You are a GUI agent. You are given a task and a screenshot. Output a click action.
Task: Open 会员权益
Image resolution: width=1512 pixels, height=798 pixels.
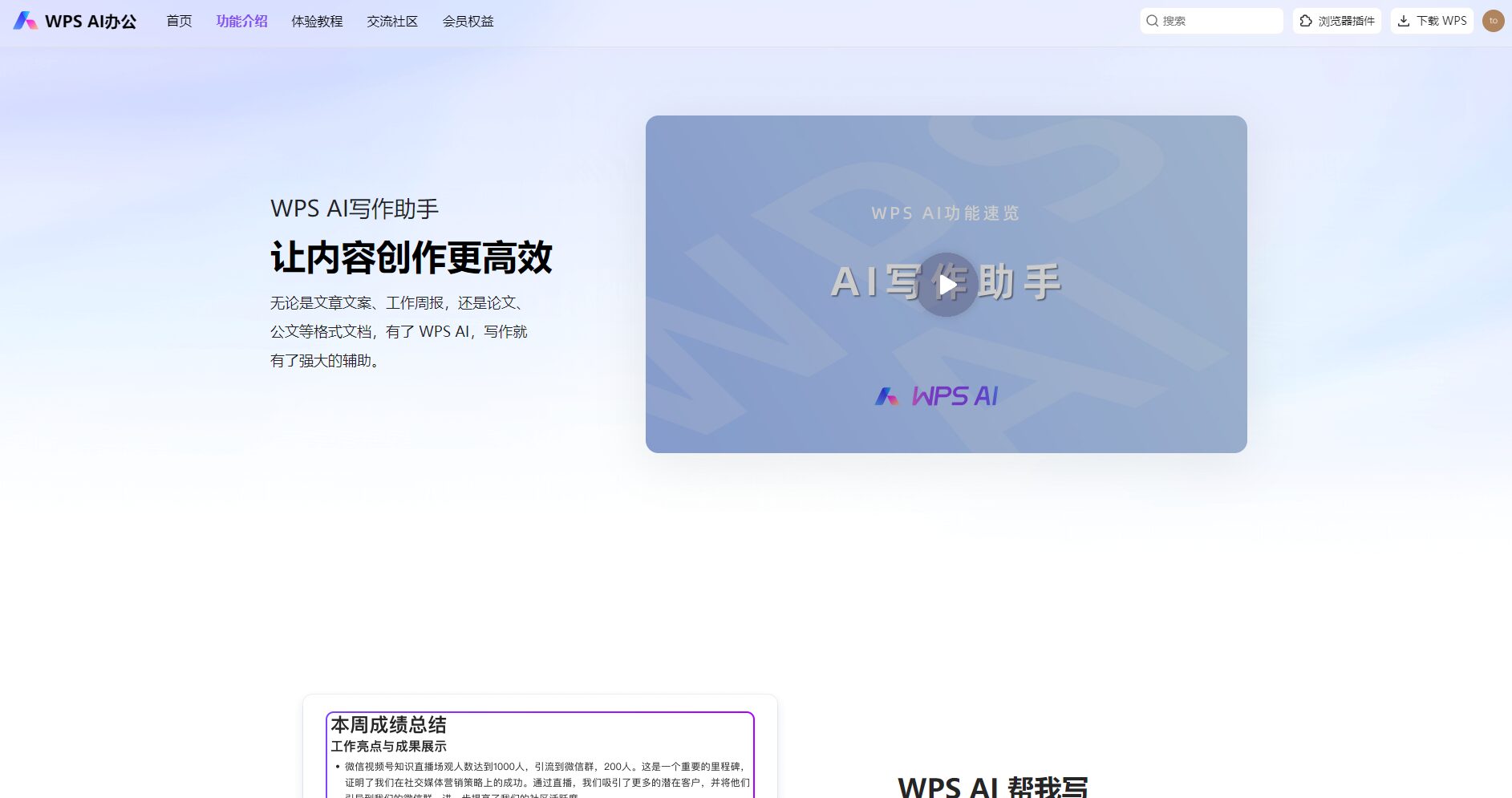[x=468, y=22]
